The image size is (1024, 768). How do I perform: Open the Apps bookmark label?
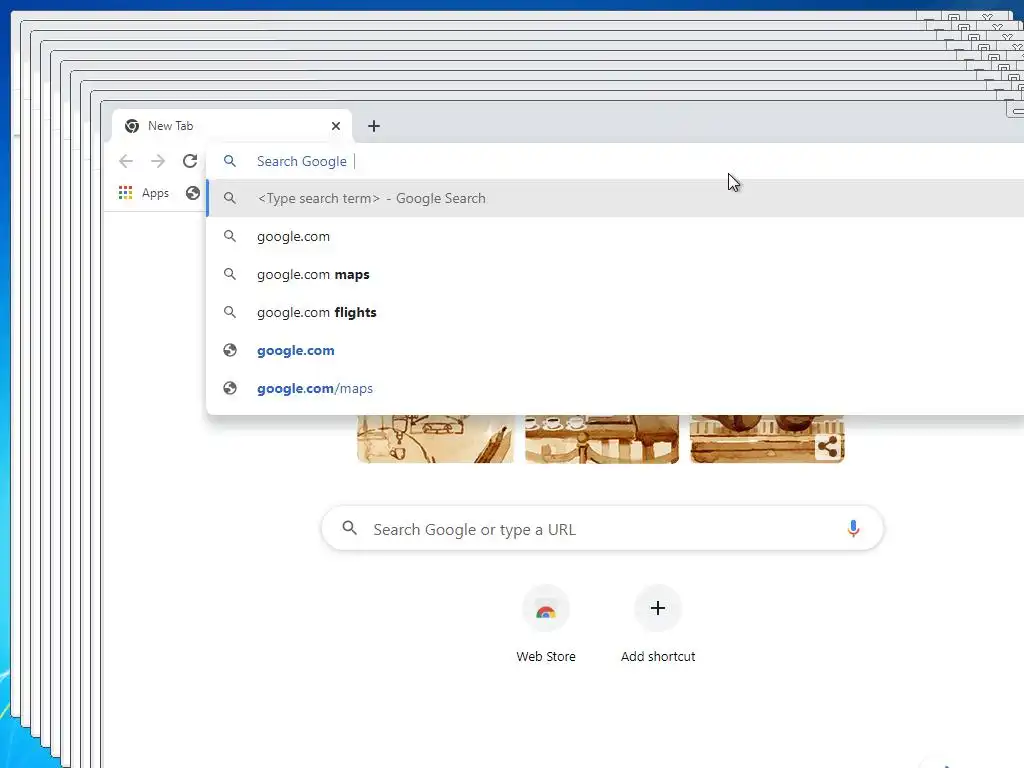click(x=155, y=193)
